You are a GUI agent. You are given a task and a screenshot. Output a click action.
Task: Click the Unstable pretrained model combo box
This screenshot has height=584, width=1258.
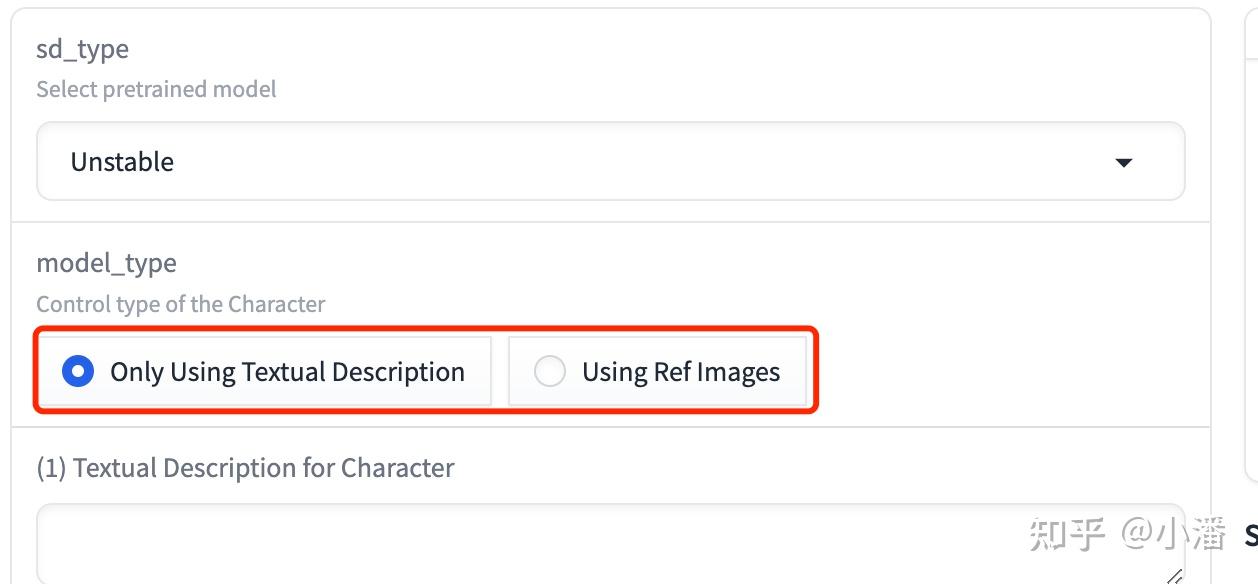point(610,161)
